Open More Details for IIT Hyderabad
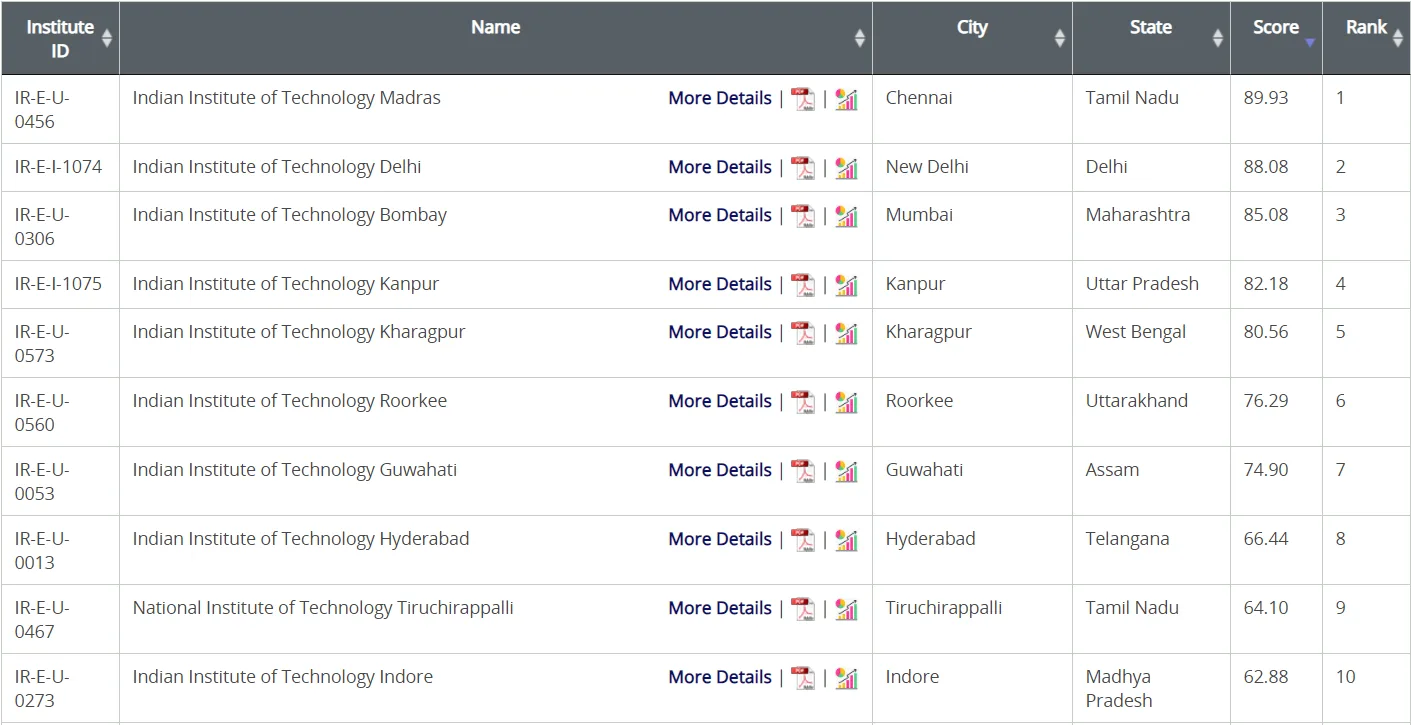Image resolution: width=1411 pixels, height=725 pixels. tap(720, 539)
